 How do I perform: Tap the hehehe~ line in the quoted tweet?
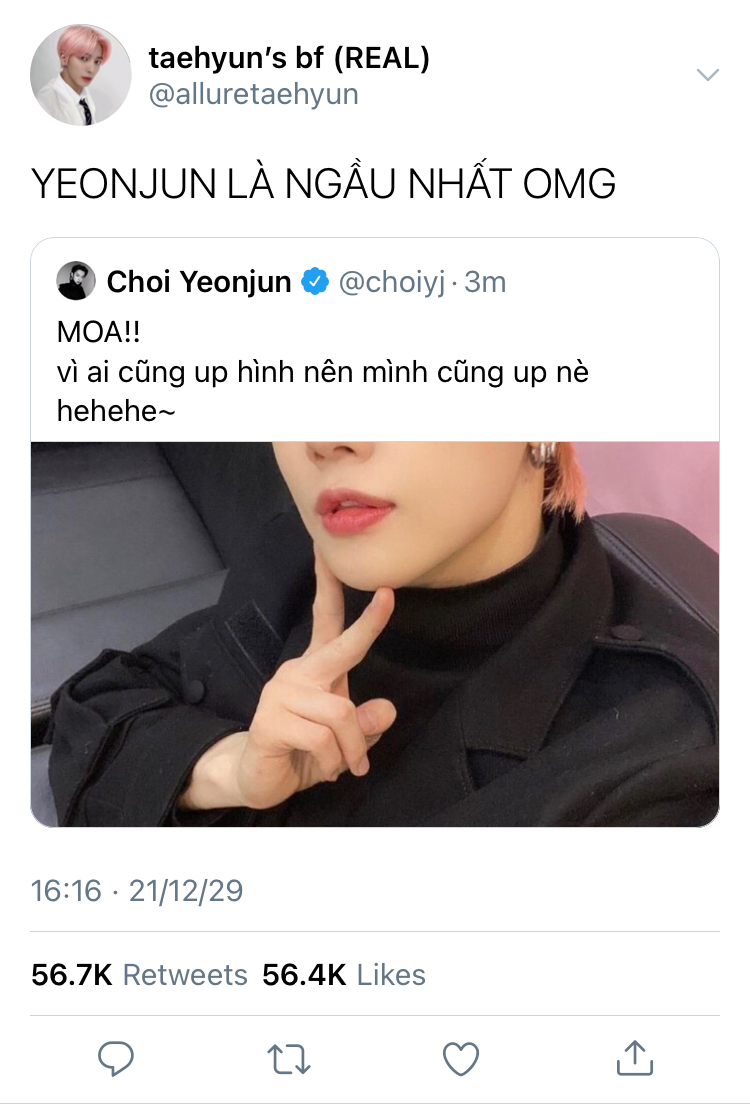point(115,411)
